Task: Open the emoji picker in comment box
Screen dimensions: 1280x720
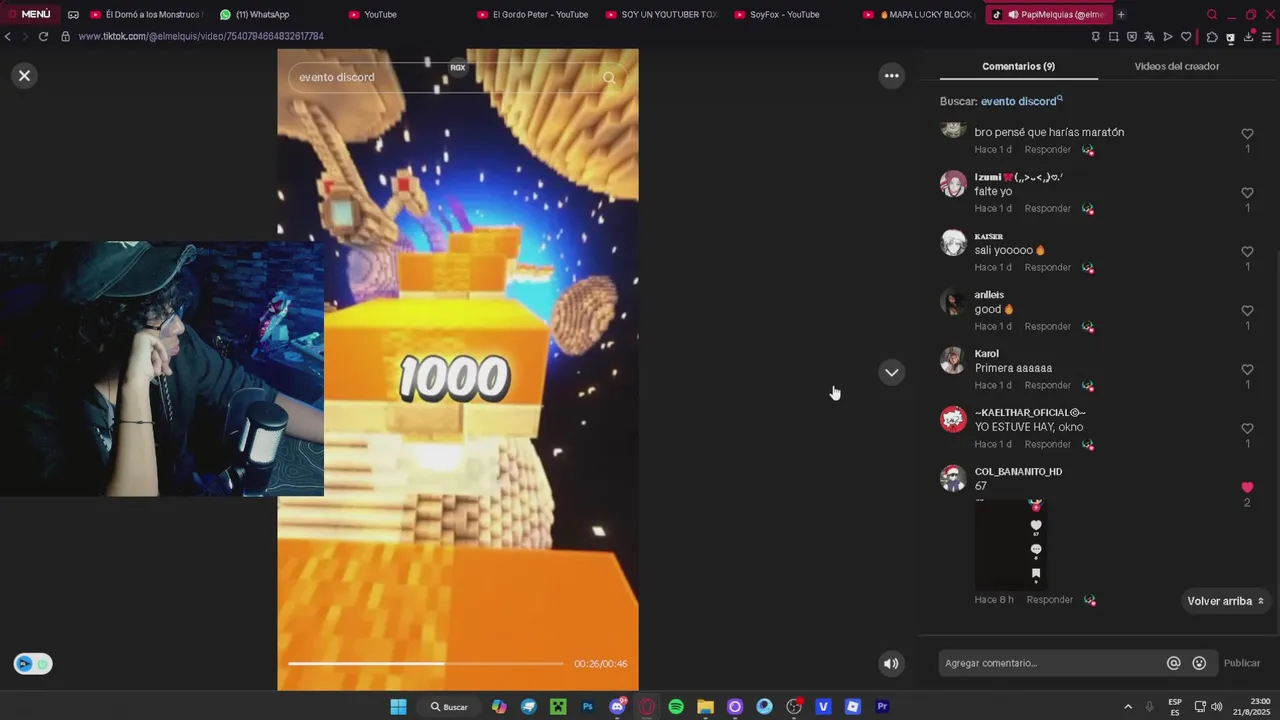Action: [x=1199, y=663]
